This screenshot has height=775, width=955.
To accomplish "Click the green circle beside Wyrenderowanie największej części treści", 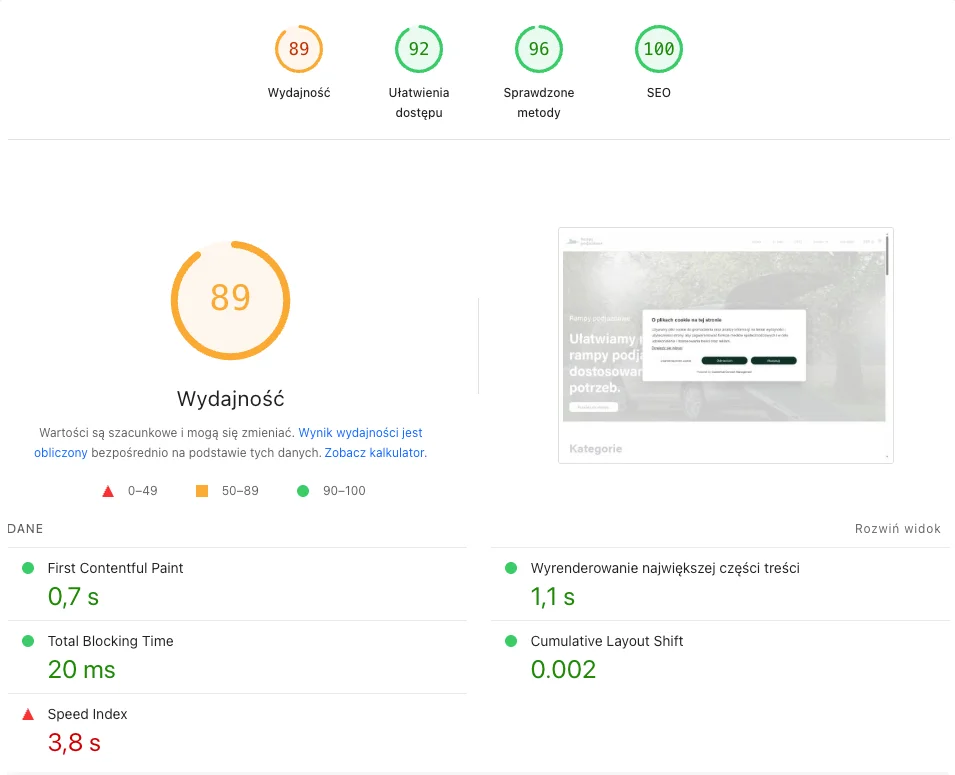I will point(511,568).
